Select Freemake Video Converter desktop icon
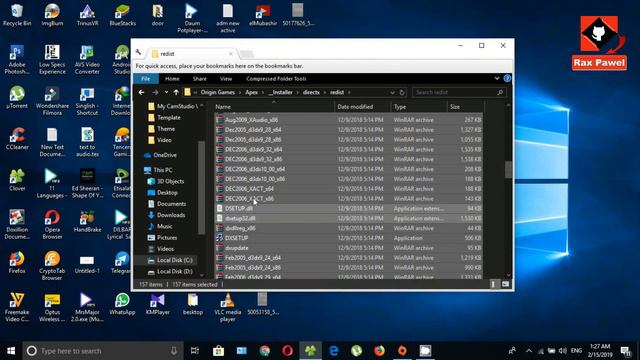 tap(17, 307)
